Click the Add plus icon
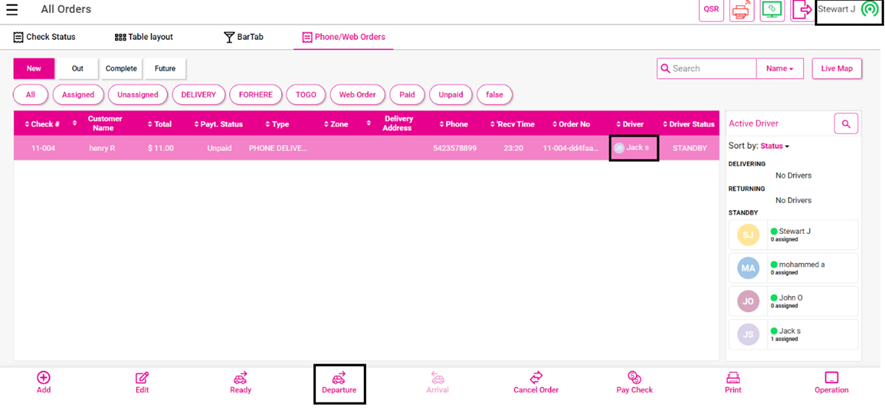The height and width of the screenshot is (411, 885). pyautogui.click(x=44, y=378)
